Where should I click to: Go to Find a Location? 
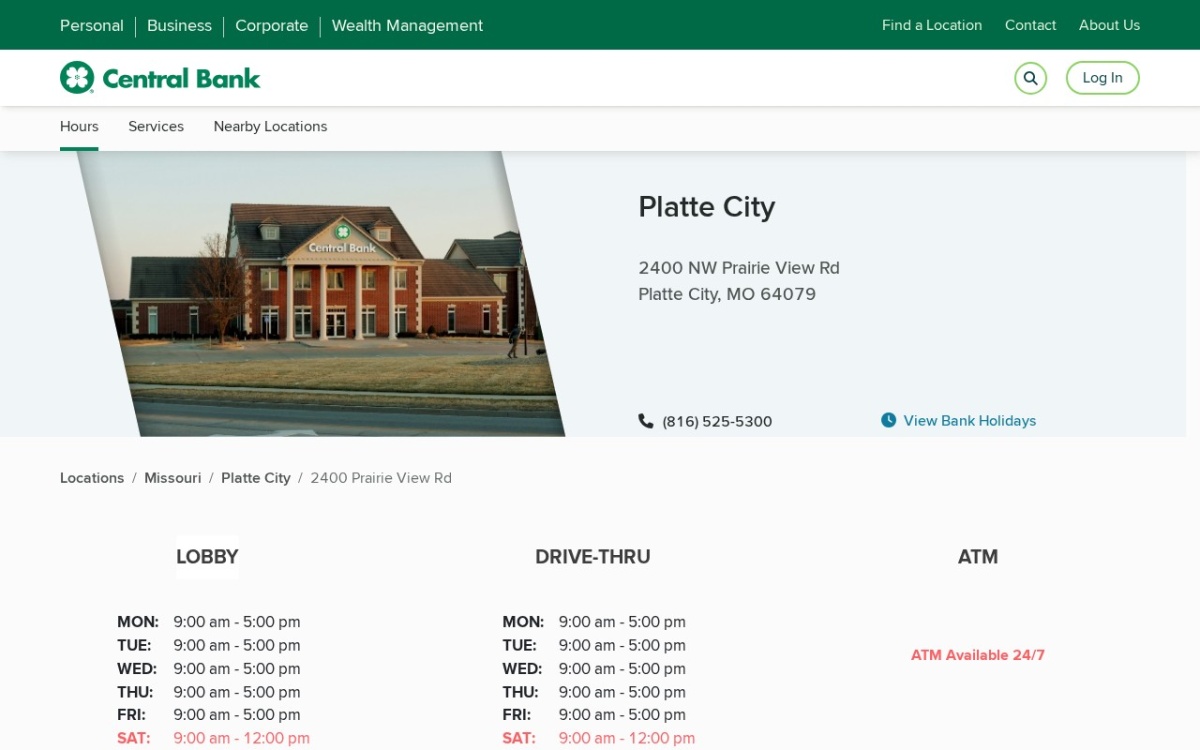932,25
